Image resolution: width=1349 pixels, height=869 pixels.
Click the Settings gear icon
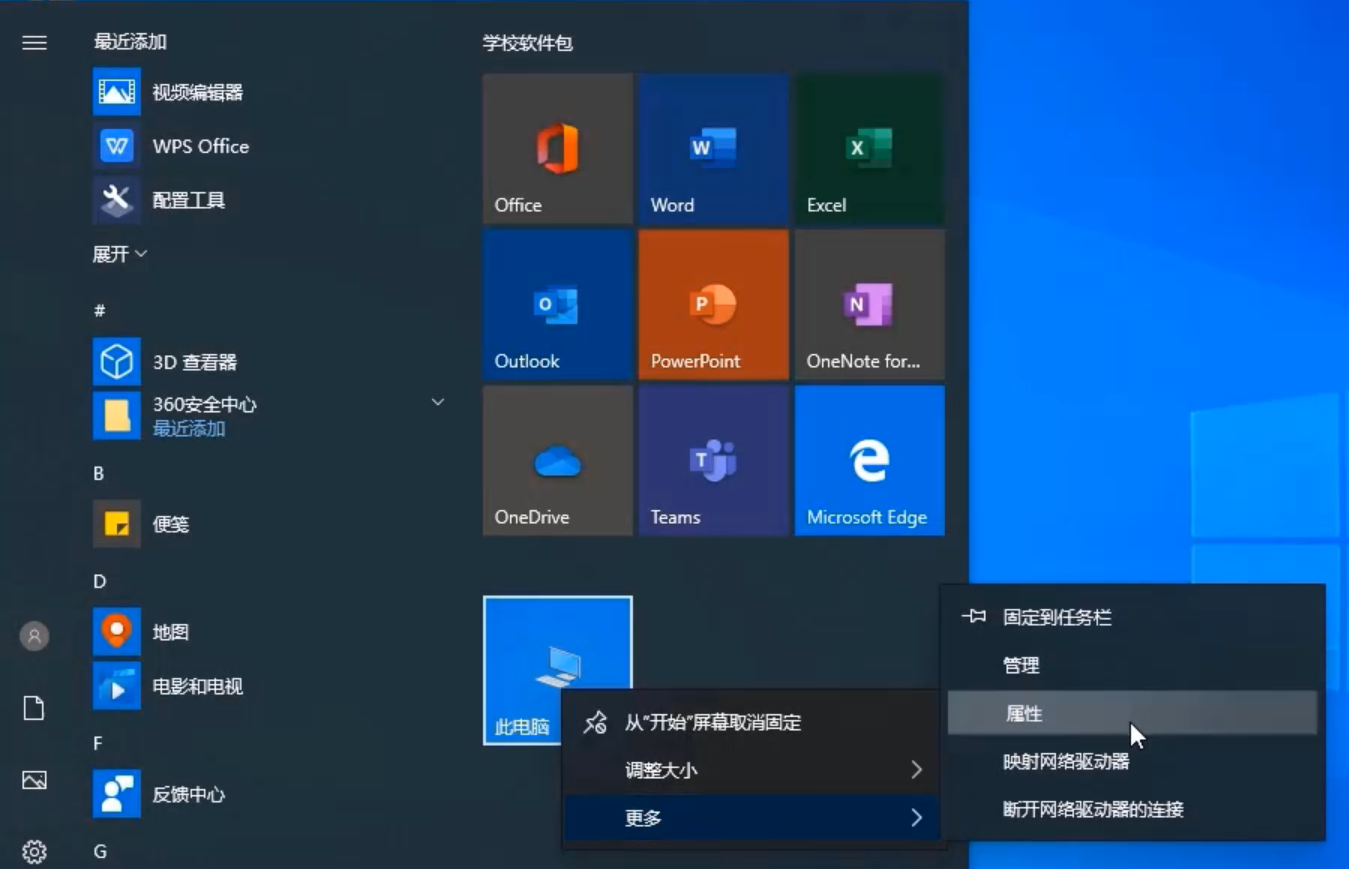point(34,851)
